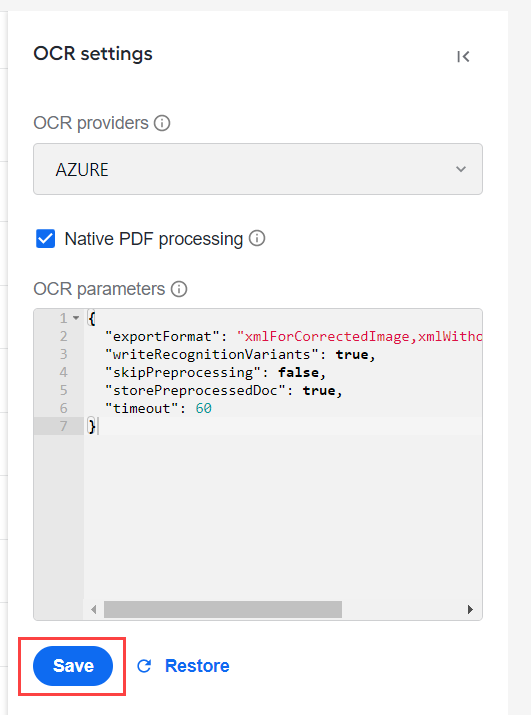Click the Restore circular arrow icon
This screenshot has width=531, height=715.
pos(144,666)
